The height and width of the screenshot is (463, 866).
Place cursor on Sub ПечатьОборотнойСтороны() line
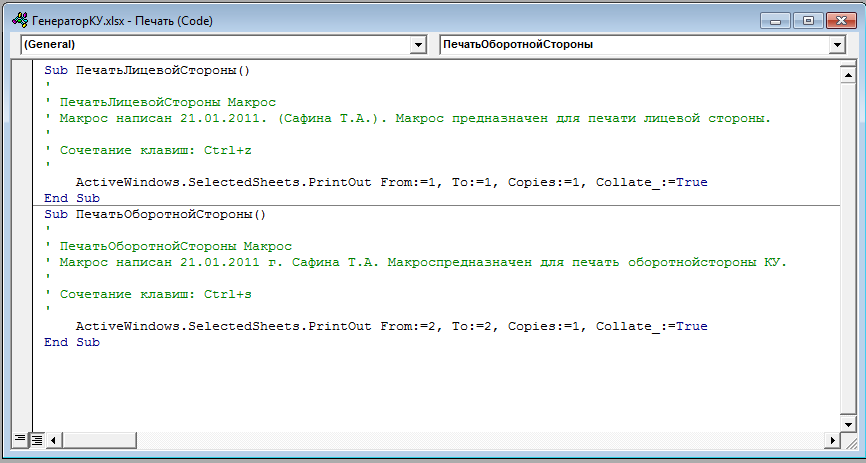[x=155, y=214]
